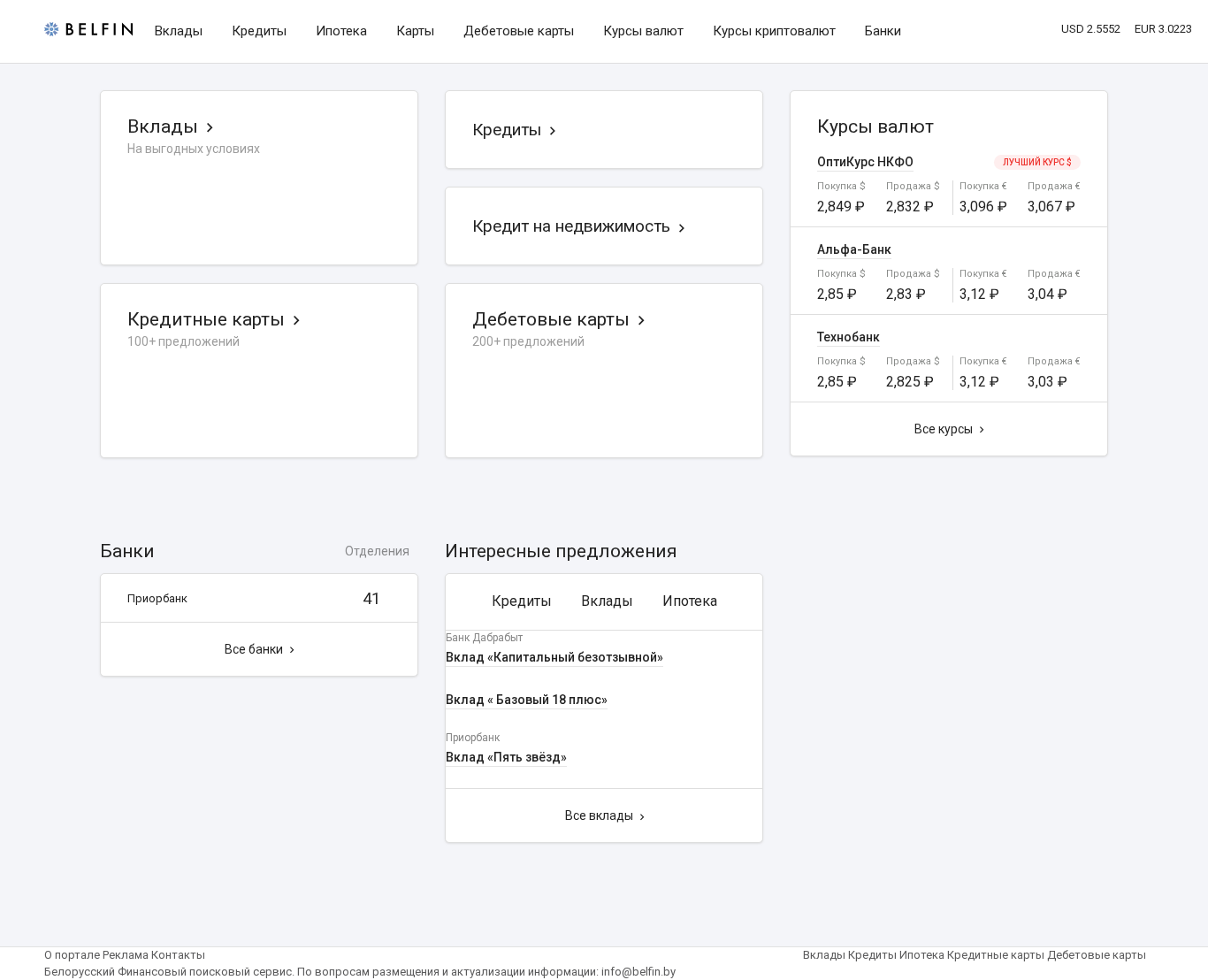
Task: Open Кредитные карты card
Action: pos(206,319)
